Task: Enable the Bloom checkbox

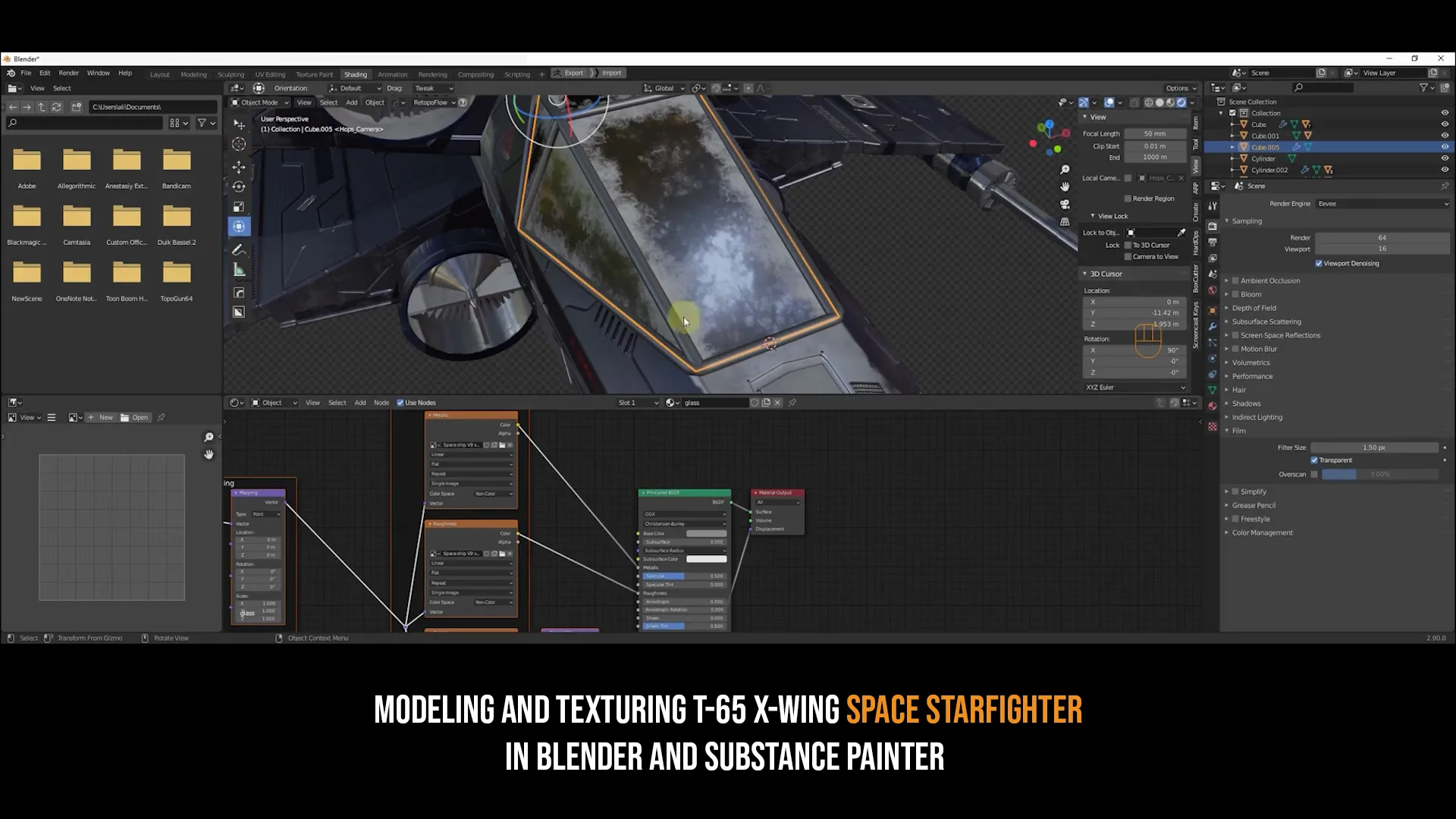Action: click(x=1235, y=294)
